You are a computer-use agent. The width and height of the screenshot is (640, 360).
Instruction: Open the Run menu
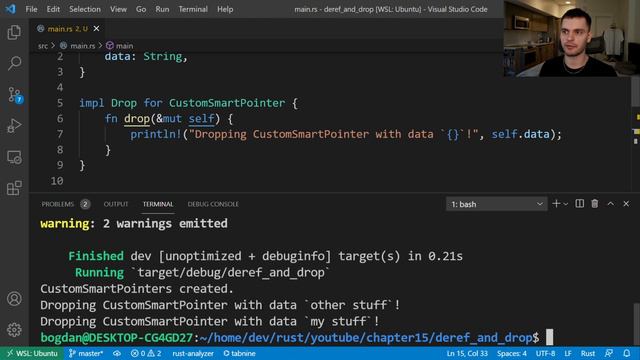pos(162,9)
